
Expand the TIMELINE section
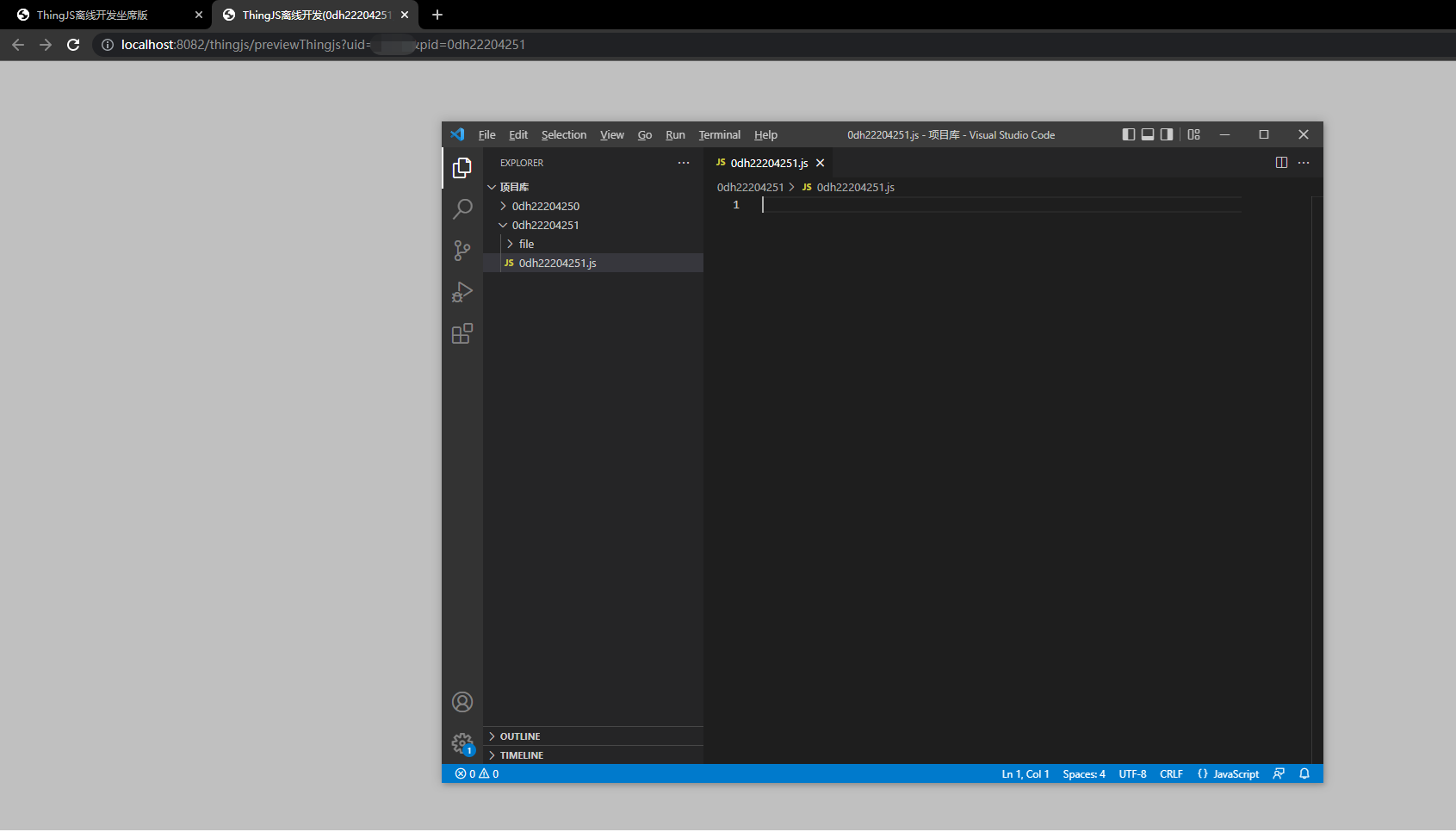(x=593, y=755)
